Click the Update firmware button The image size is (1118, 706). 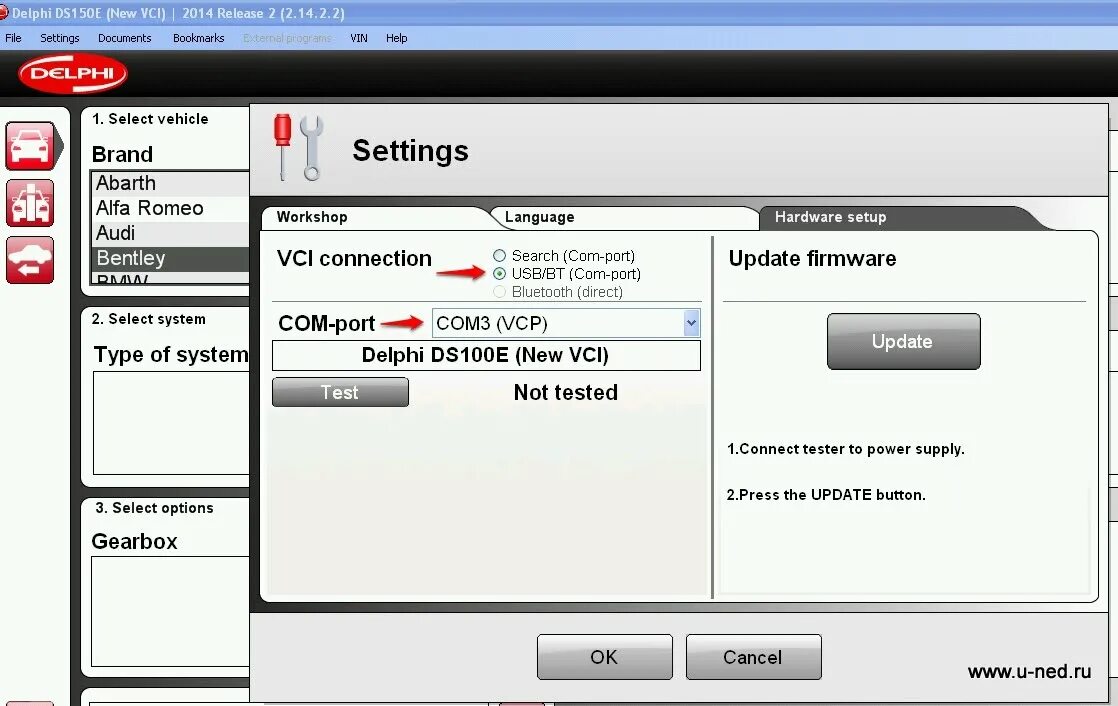click(x=903, y=342)
